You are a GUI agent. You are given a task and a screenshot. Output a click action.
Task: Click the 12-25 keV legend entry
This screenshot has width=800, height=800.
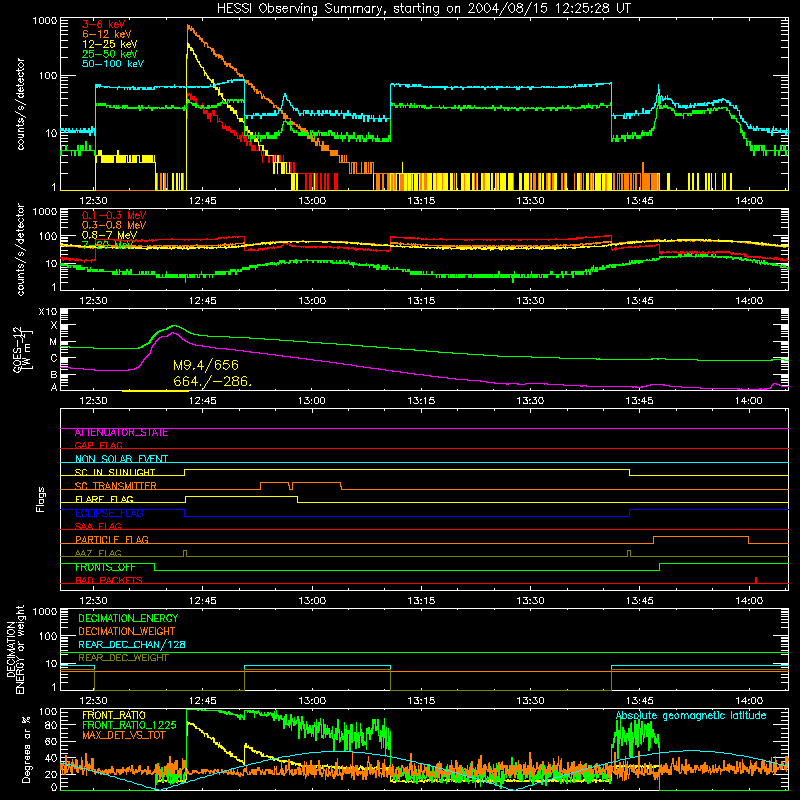(x=110, y=44)
